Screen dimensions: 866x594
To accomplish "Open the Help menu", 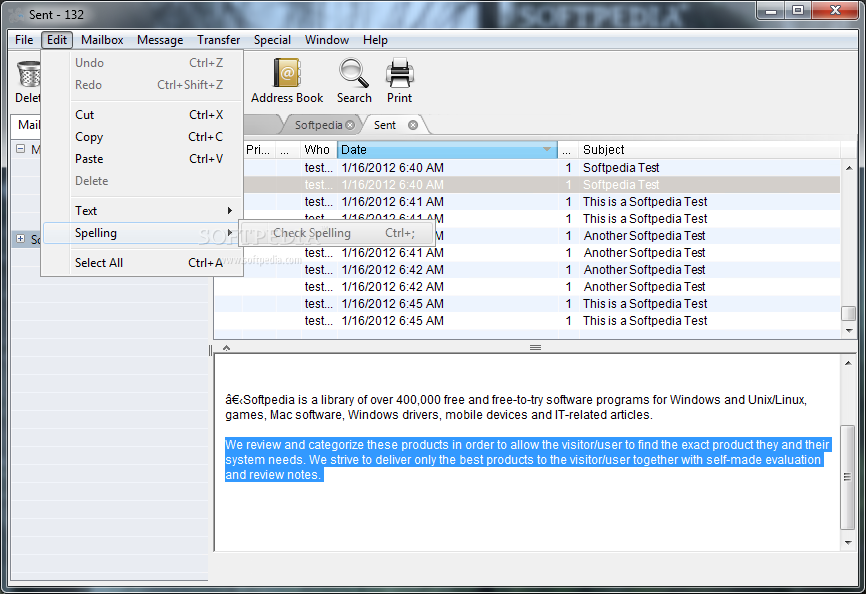I will point(375,40).
